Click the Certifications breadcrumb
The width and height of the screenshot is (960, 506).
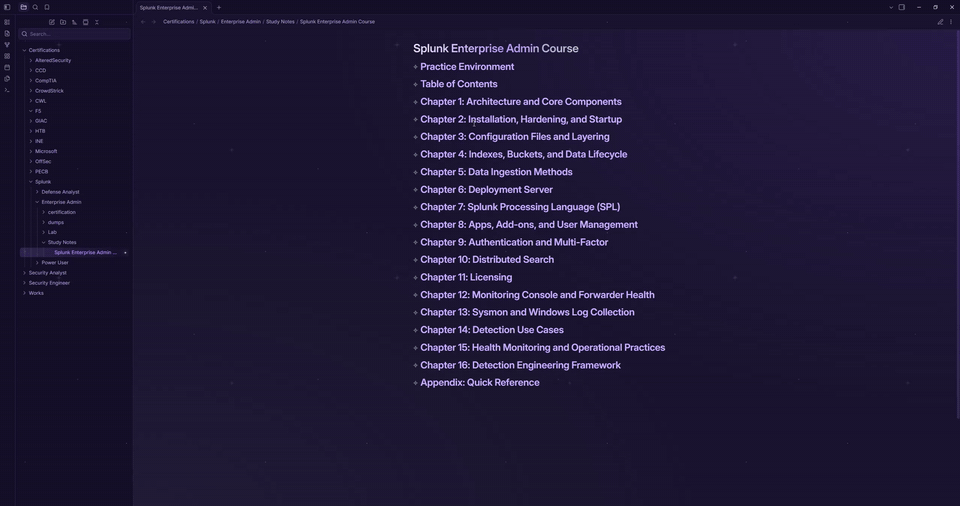178,21
